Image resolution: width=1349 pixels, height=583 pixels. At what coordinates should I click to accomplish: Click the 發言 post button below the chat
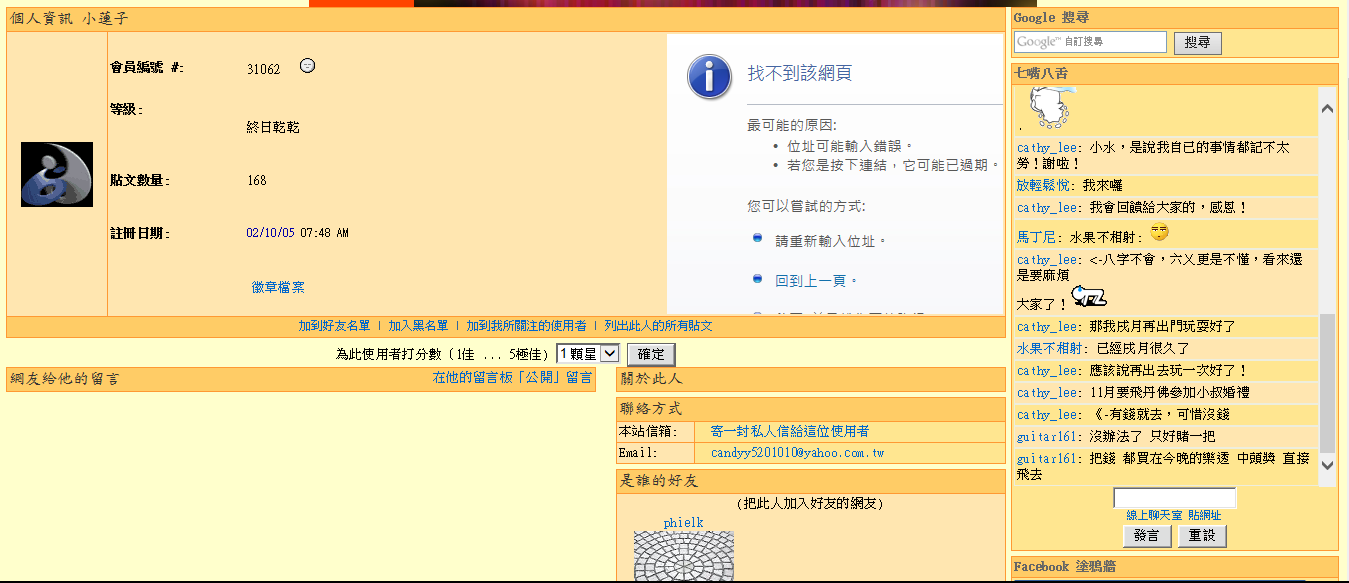point(1146,535)
